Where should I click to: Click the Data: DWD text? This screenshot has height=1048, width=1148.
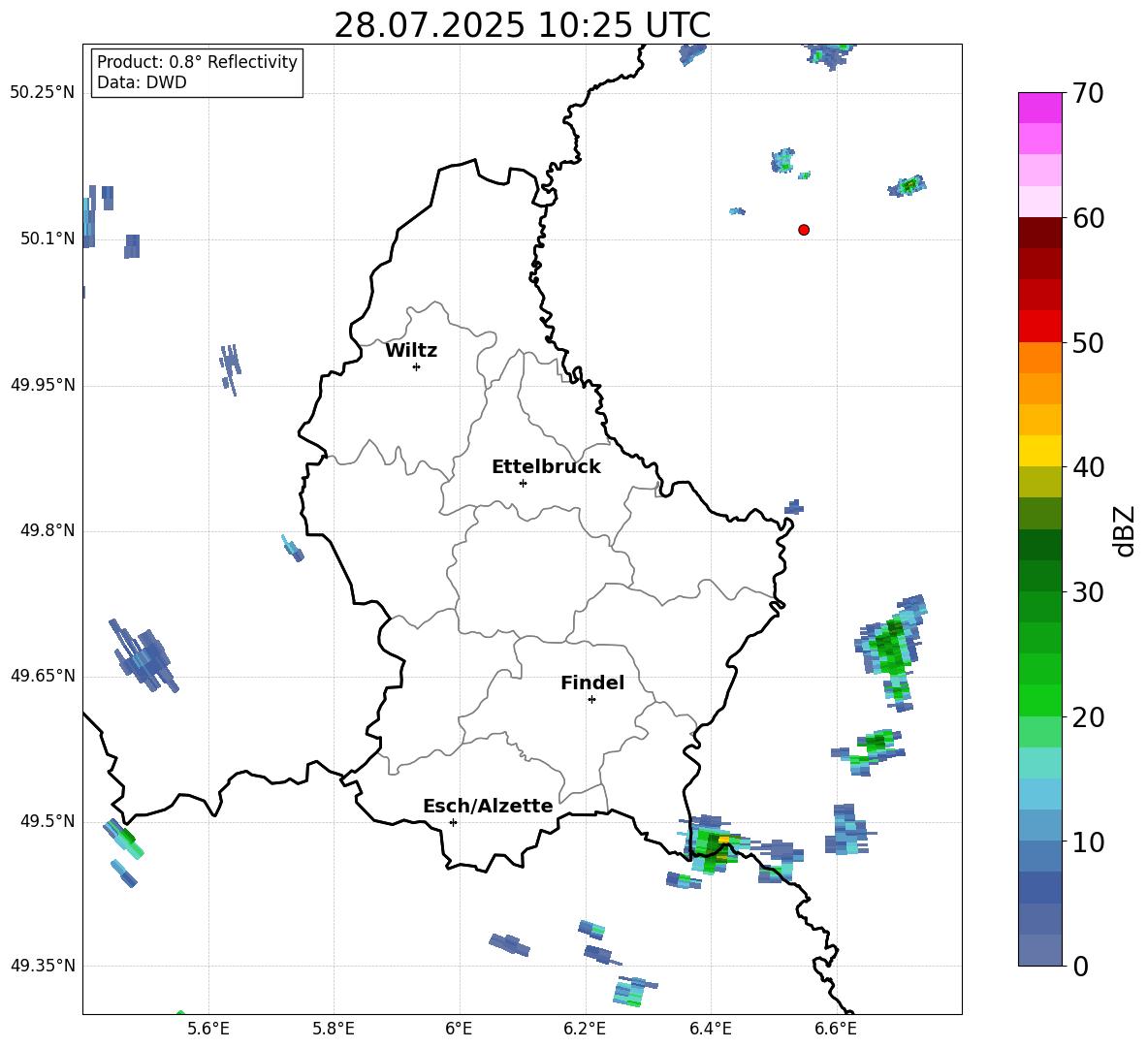(142, 82)
